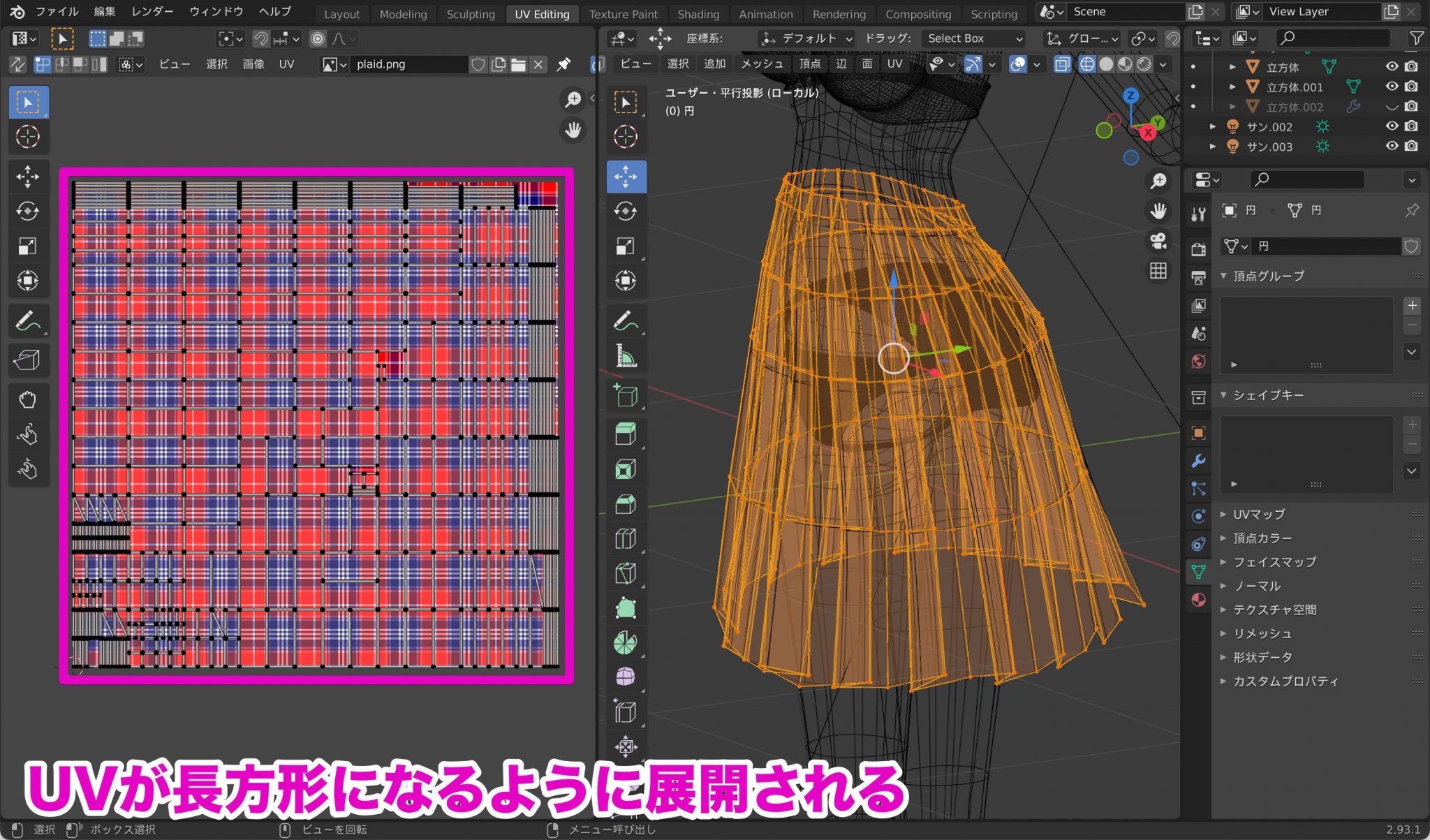Switch to the Texture Paint workspace tab
The height and width of the screenshot is (840, 1430).
click(624, 14)
